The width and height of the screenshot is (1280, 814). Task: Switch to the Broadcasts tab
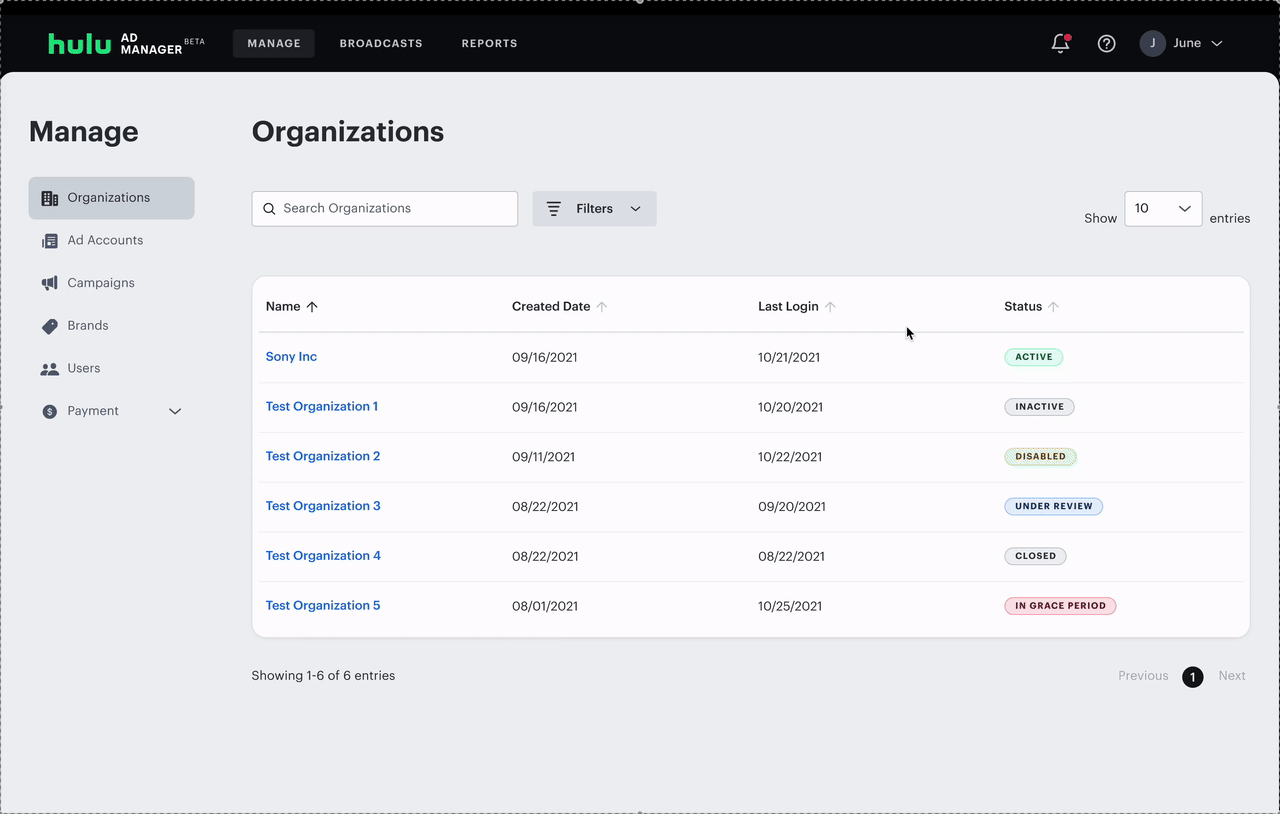click(x=380, y=43)
